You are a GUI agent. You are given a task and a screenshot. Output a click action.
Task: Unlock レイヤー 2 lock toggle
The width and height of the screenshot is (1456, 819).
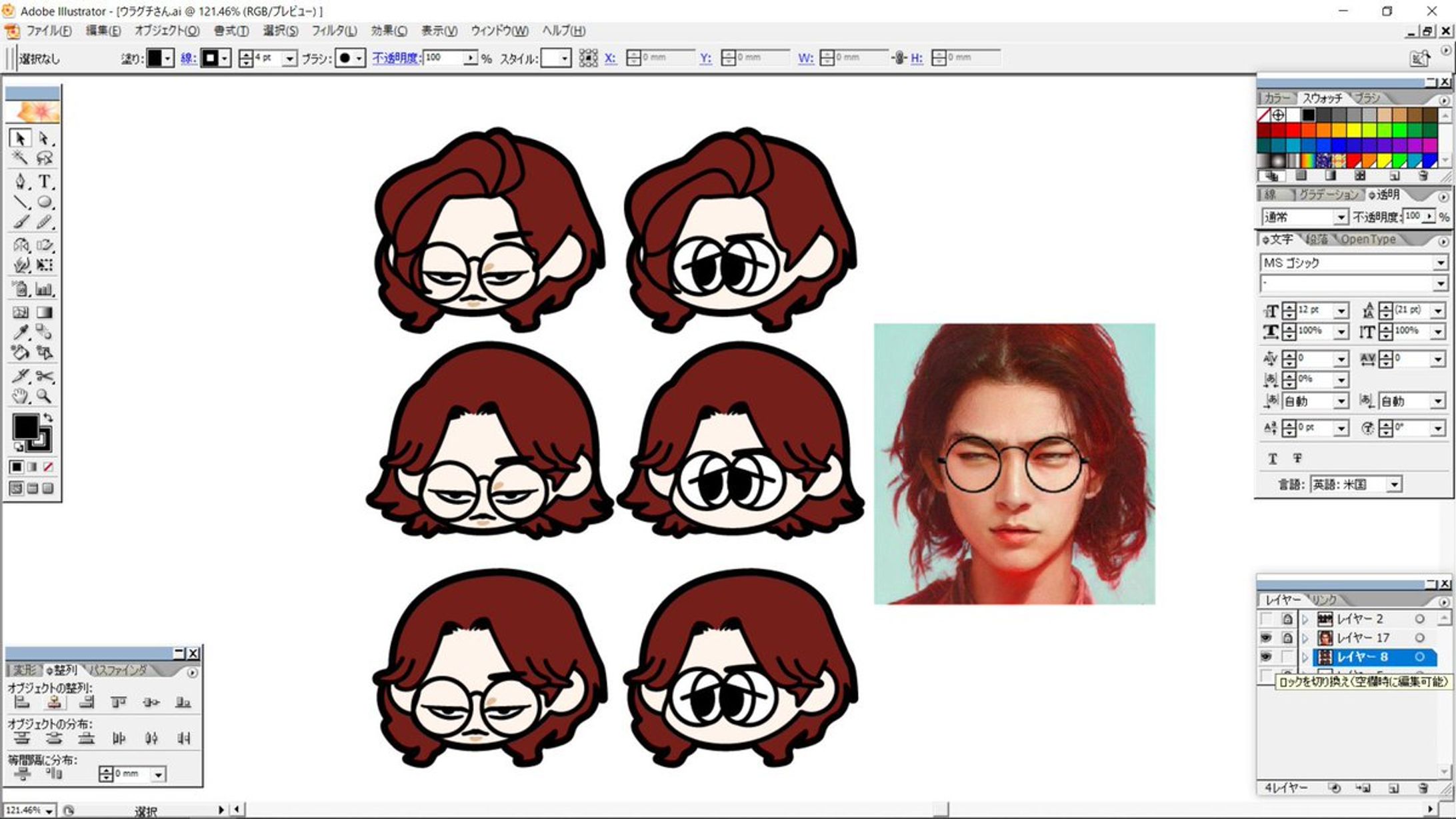1287,619
